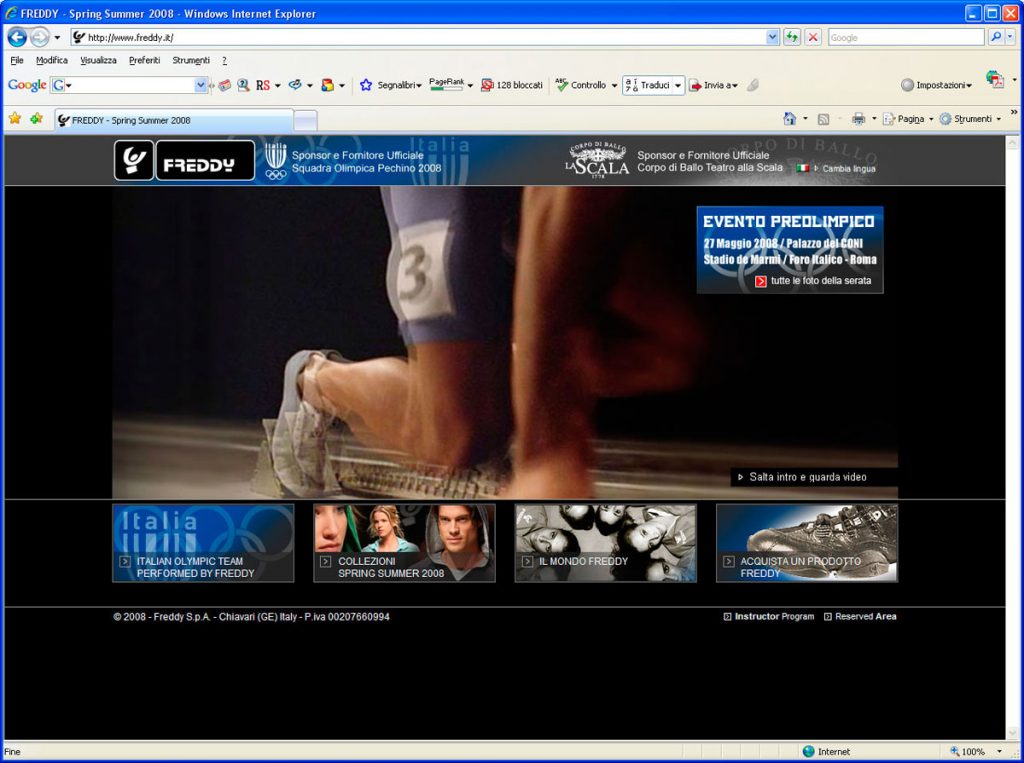Open the Visualizza menu

(99, 60)
